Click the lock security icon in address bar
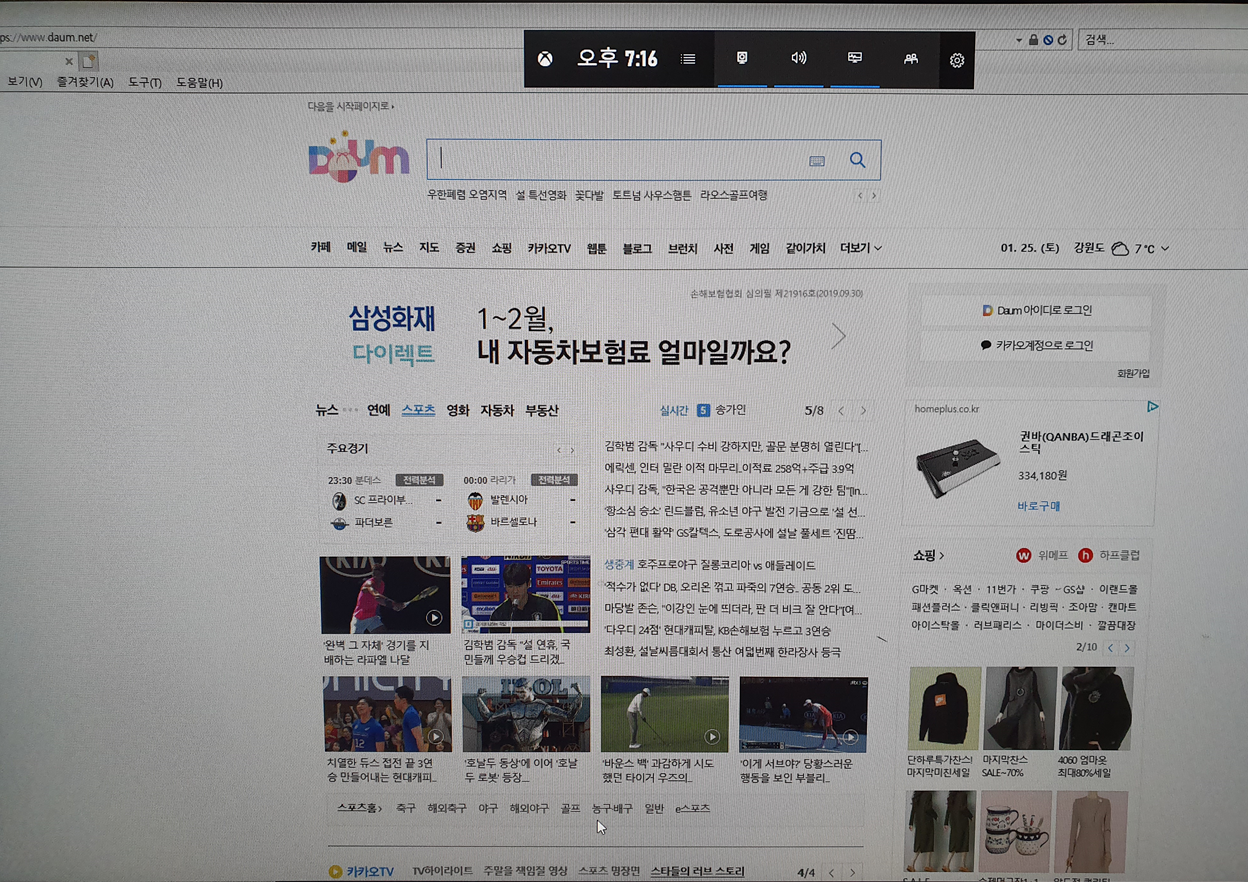This screenshot has width=1248, height=882. pyautogui.click(x=1033, y=40)
